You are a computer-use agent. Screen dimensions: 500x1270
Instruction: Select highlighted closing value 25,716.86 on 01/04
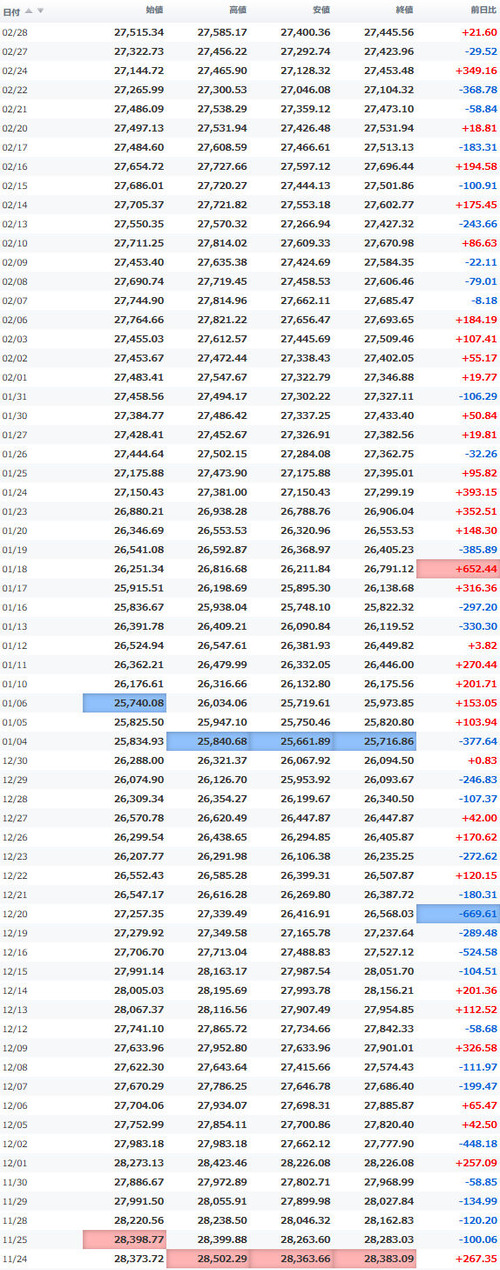tap(374, 741)
